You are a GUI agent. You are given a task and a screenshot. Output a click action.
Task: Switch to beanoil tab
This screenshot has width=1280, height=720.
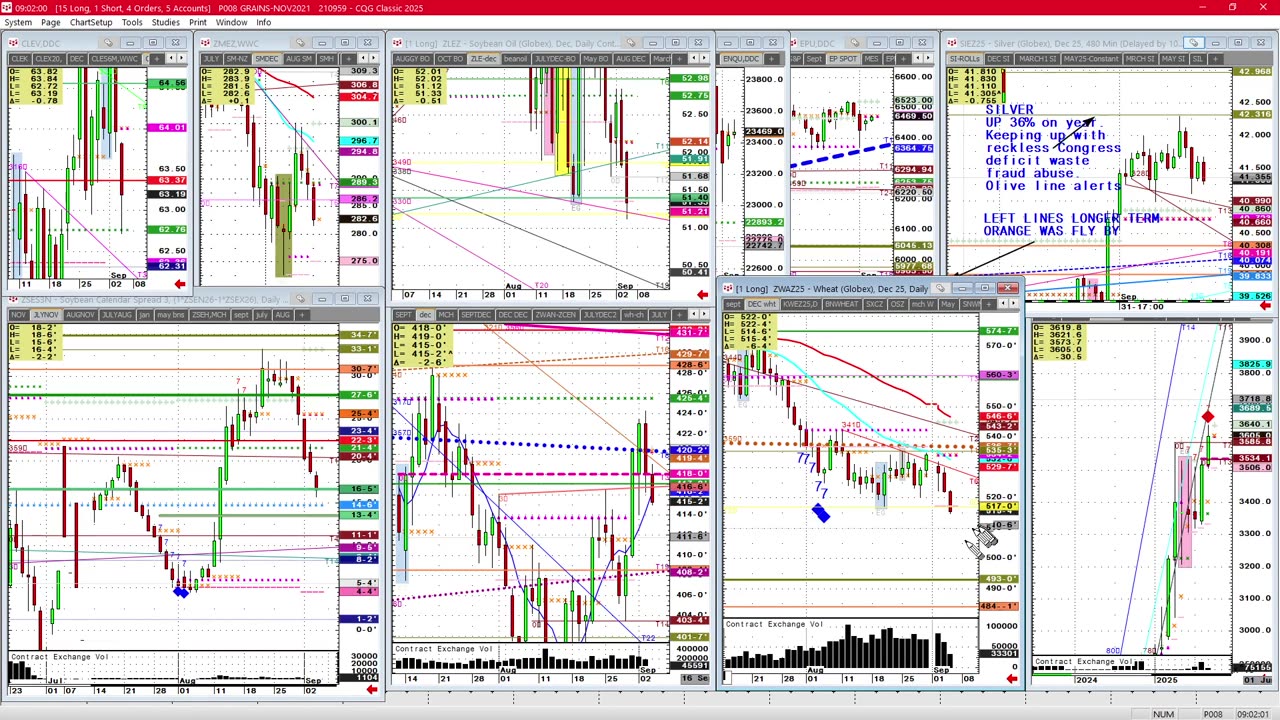[x=516, y=59]
